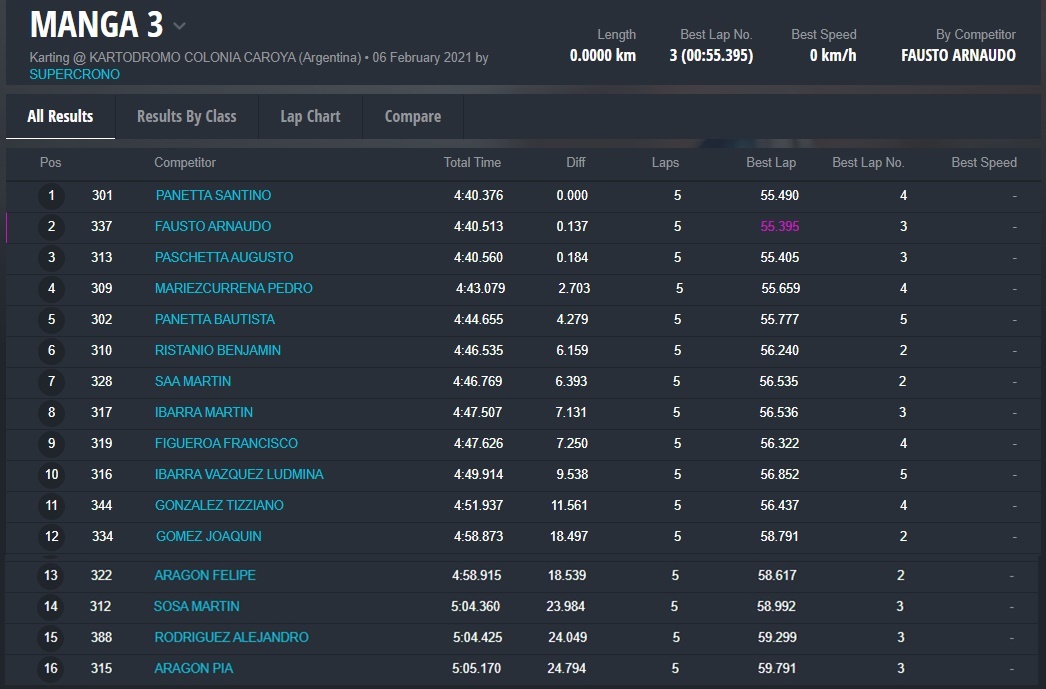
Task: Click the Best Lap column header
Action: tap(771, 162)
